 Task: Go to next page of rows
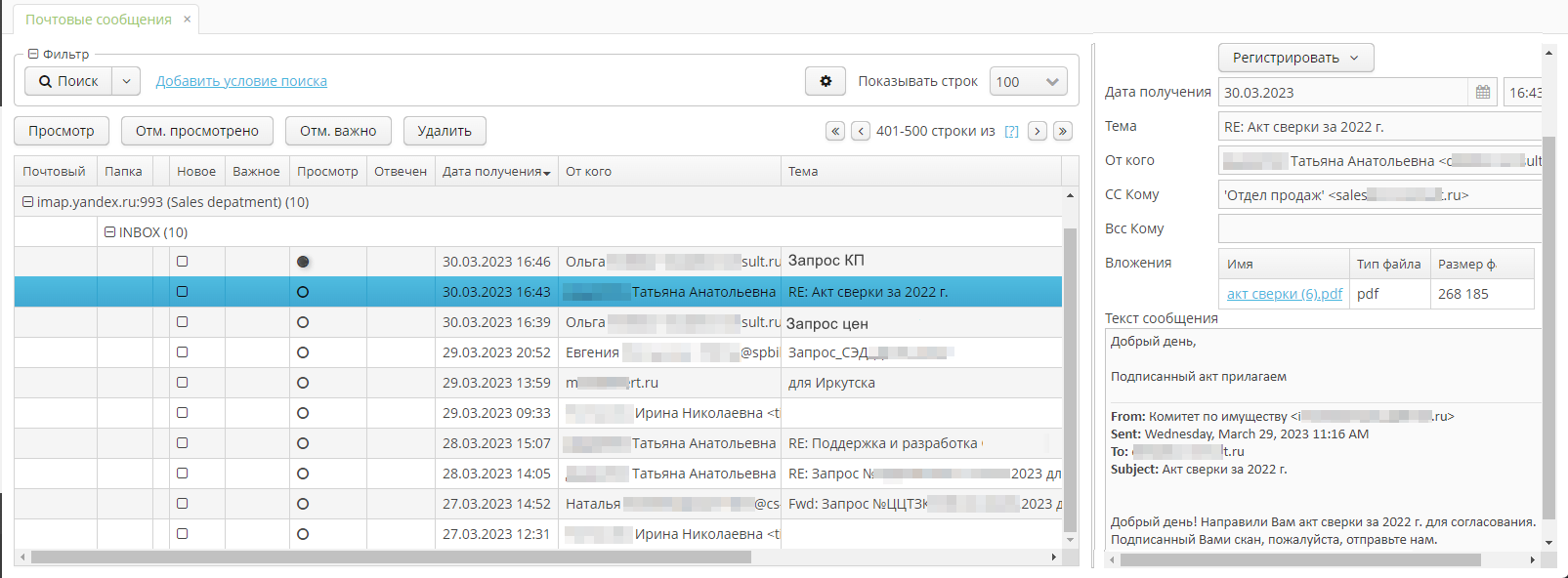pyautogui.click(x=1038, y=131)
